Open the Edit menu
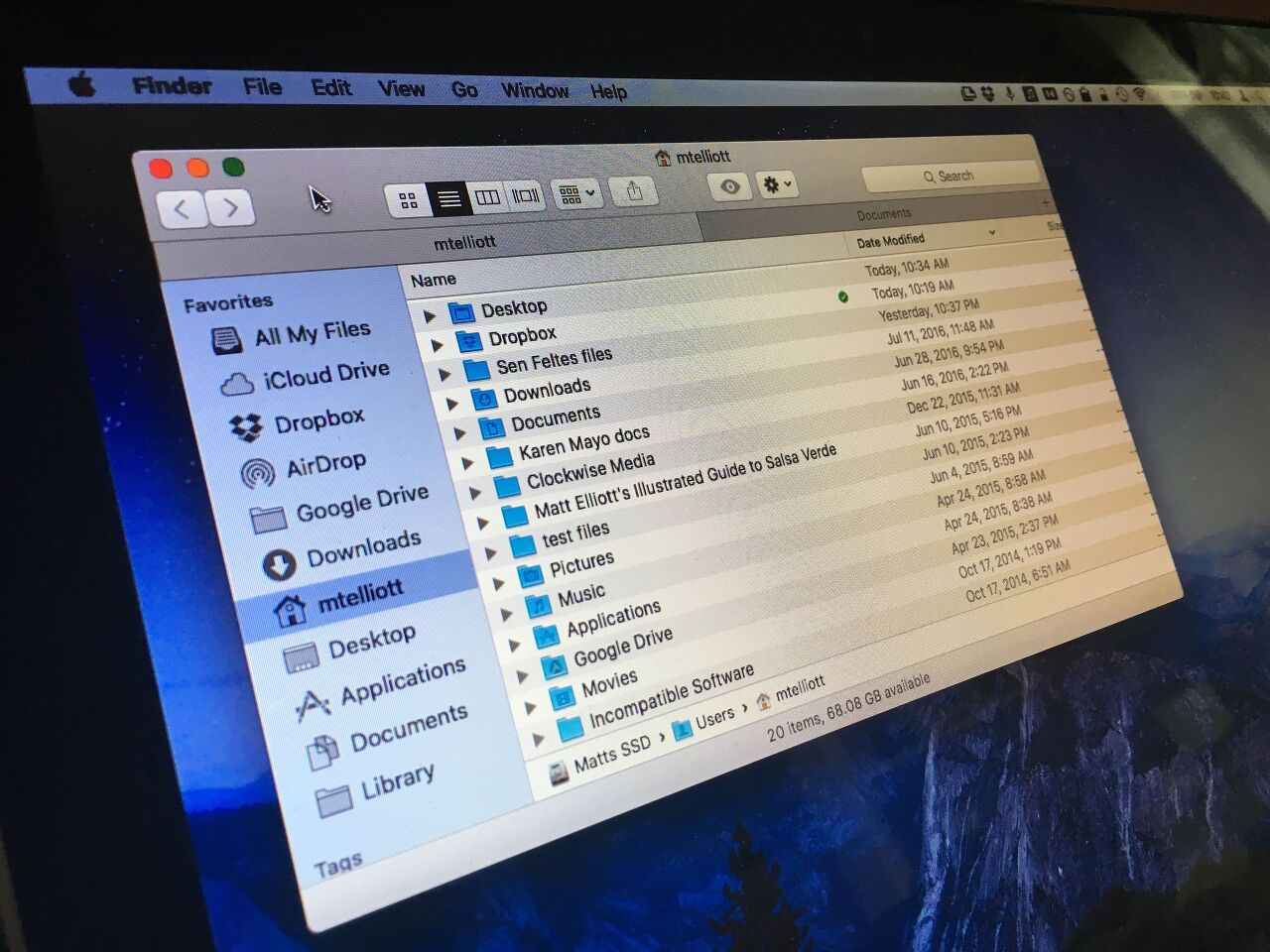This screenshot has height=952, width=1270. (330, 88)
